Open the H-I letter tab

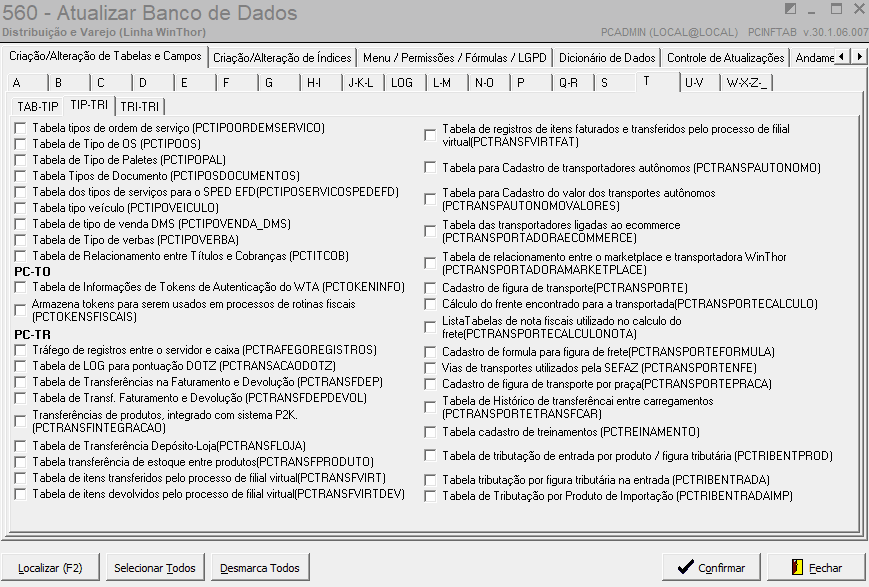tap(321, 83)
